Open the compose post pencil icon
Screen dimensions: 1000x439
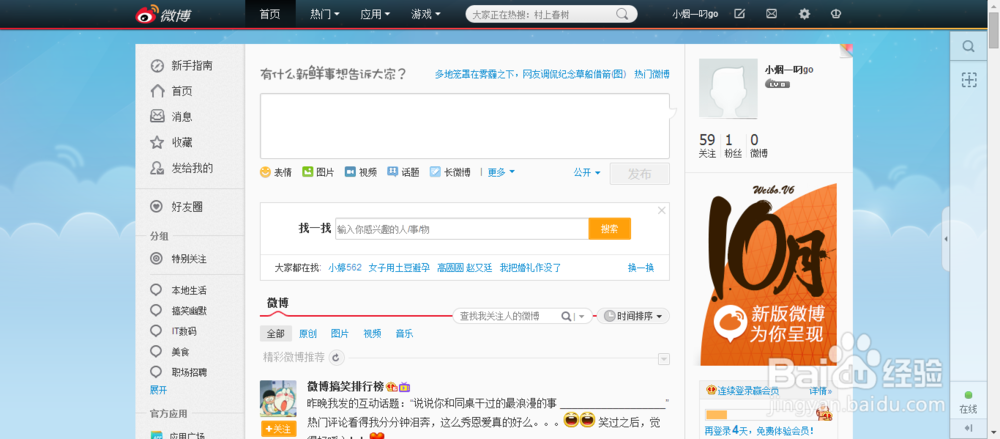pos(739,14)
